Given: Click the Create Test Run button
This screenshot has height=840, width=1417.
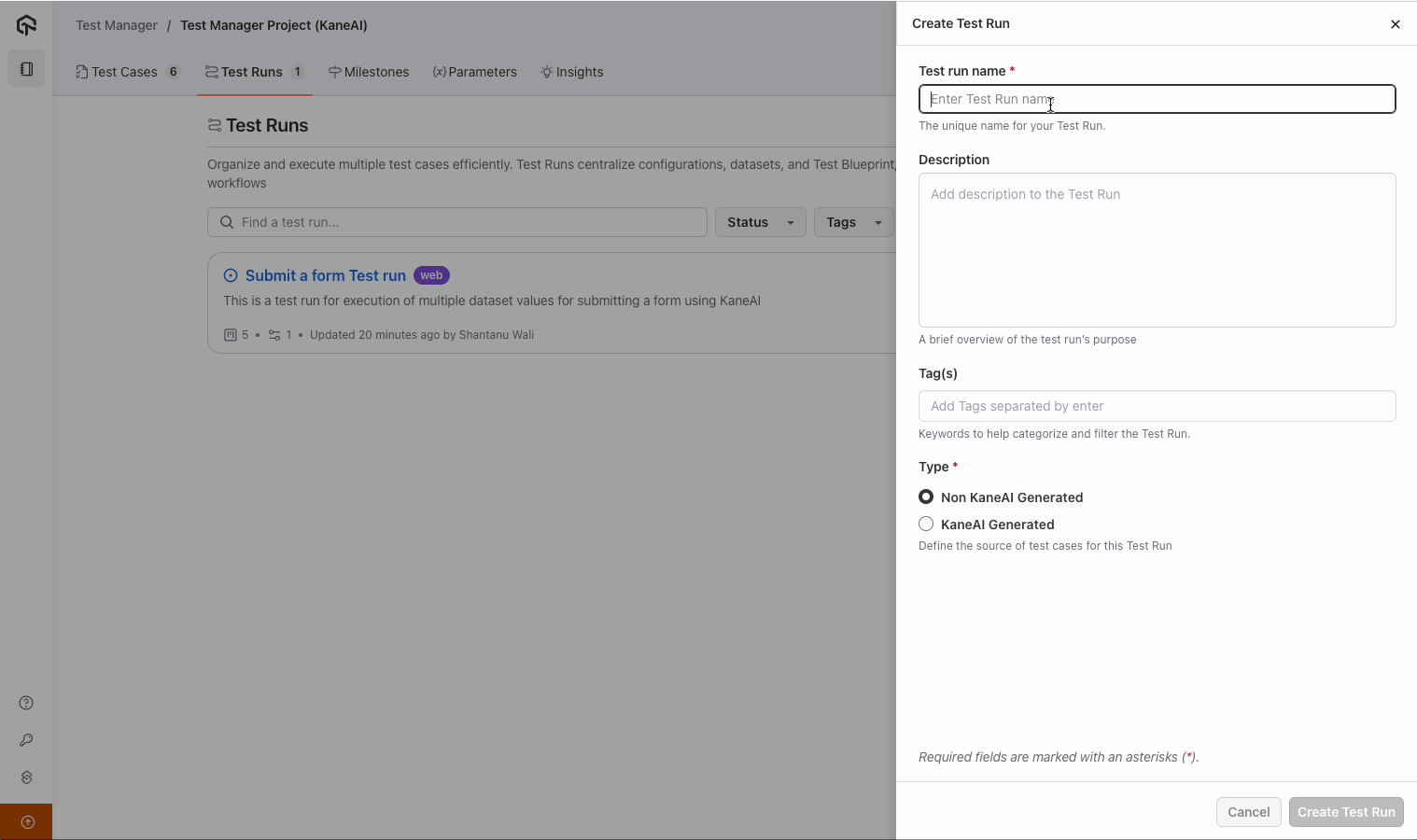Looking at the screenshot, I should pos(1346,812).
